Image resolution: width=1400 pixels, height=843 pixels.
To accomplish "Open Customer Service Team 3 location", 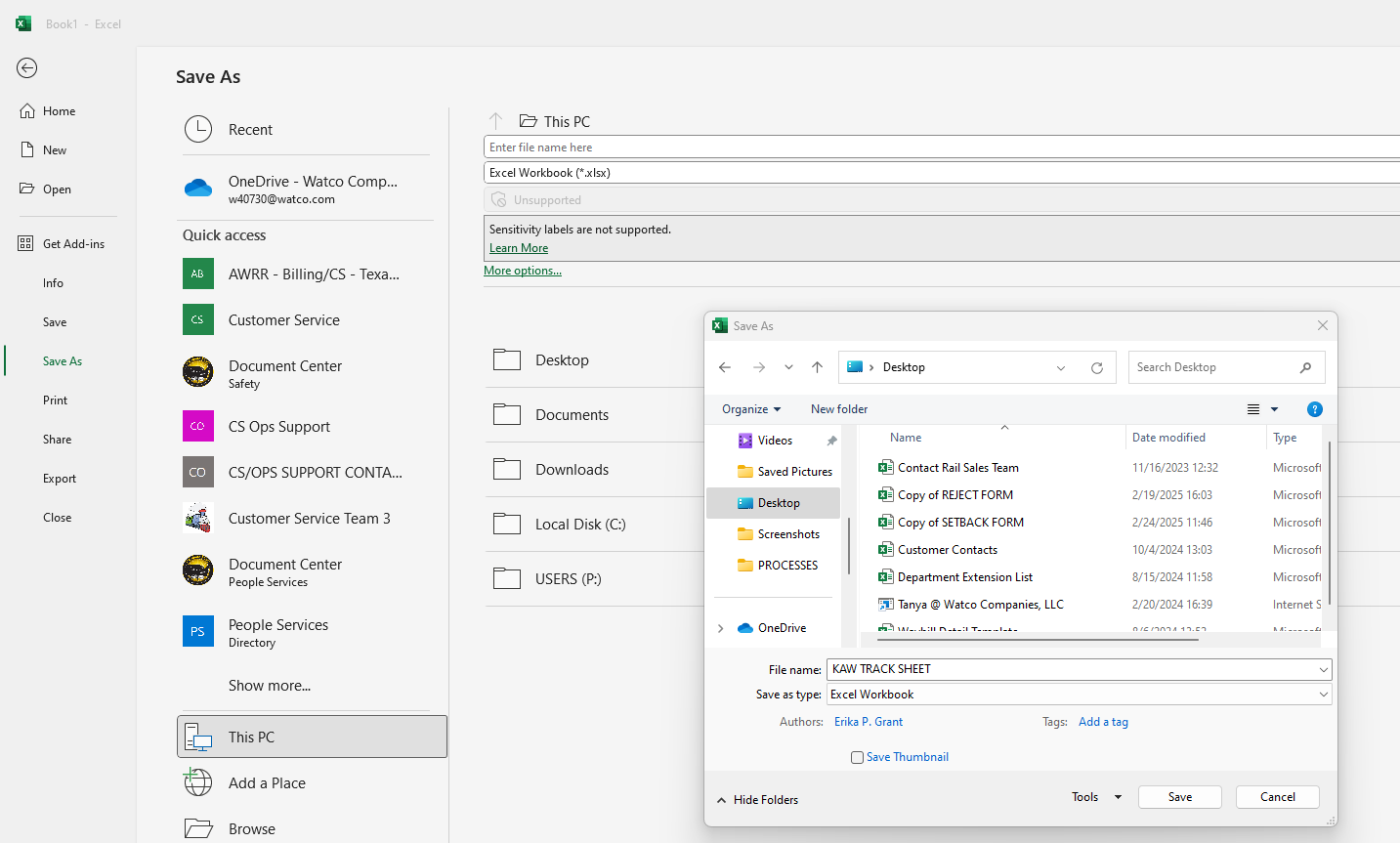I will click(x=311, y=518).
